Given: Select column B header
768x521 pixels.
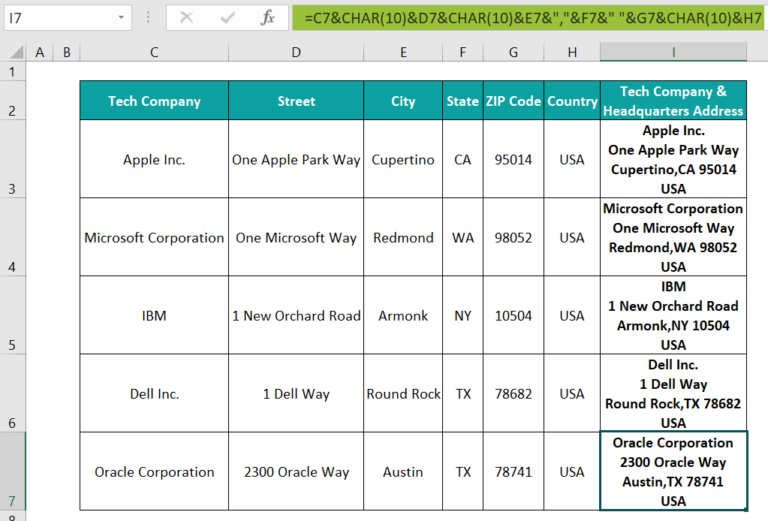Looking at the screenshot, I should pos(67,52).
